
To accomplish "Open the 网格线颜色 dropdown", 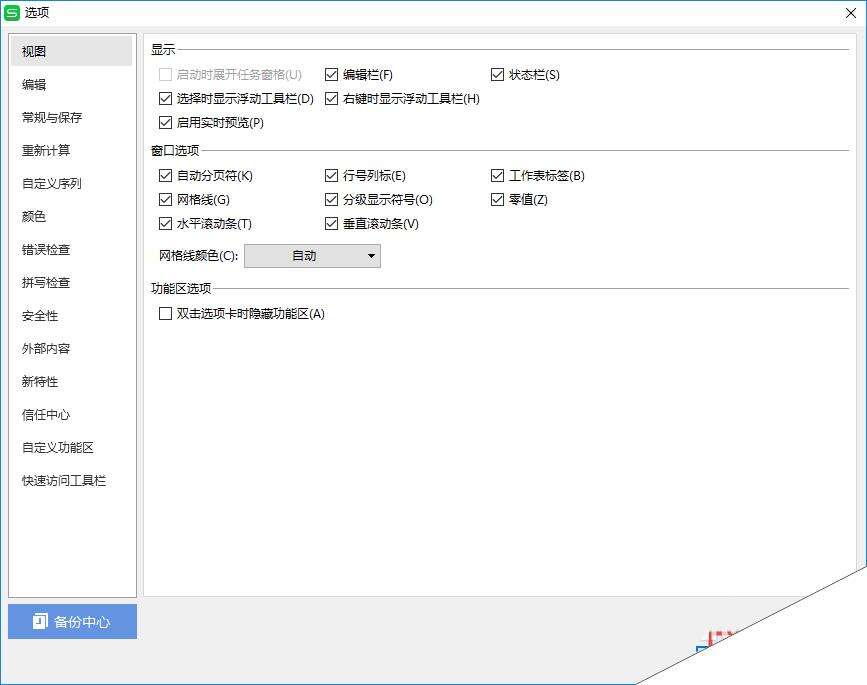I will point(312,256).
